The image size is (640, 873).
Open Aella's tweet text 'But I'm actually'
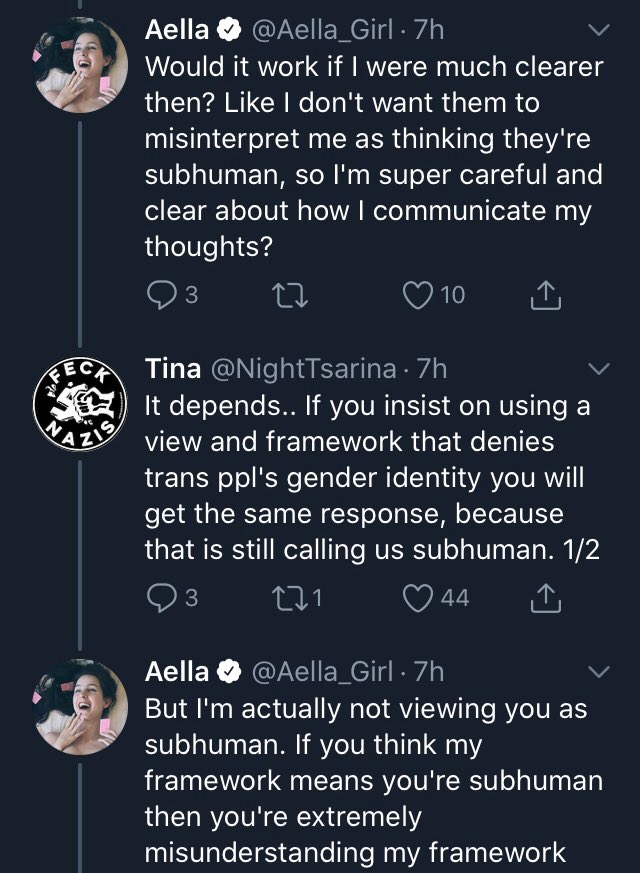pos(374,780)
